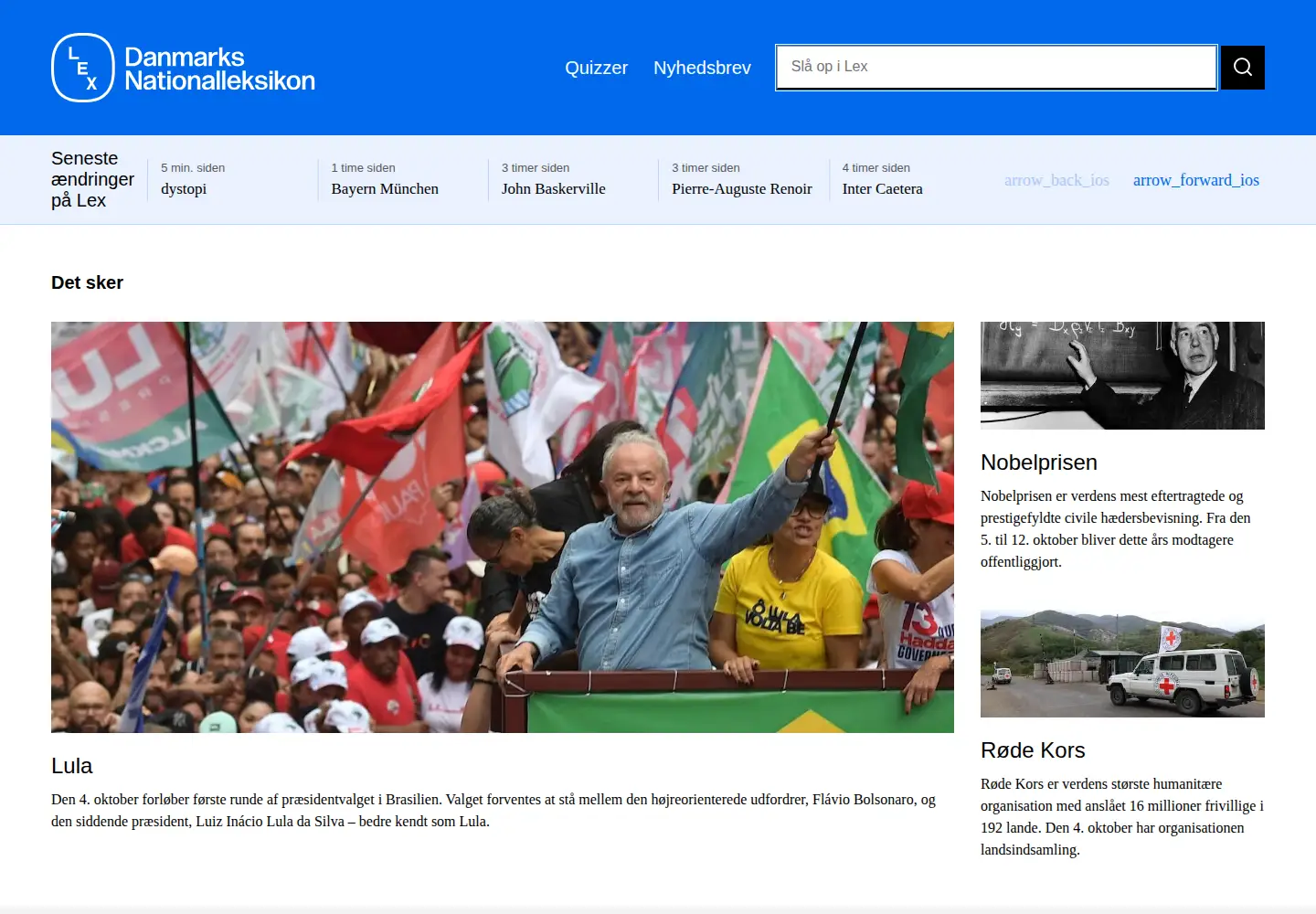Image resolution: width=1316 pixels, height=914 pixels.
Task: Open the Røde Kors article heading
Action: coord(1033,750)
